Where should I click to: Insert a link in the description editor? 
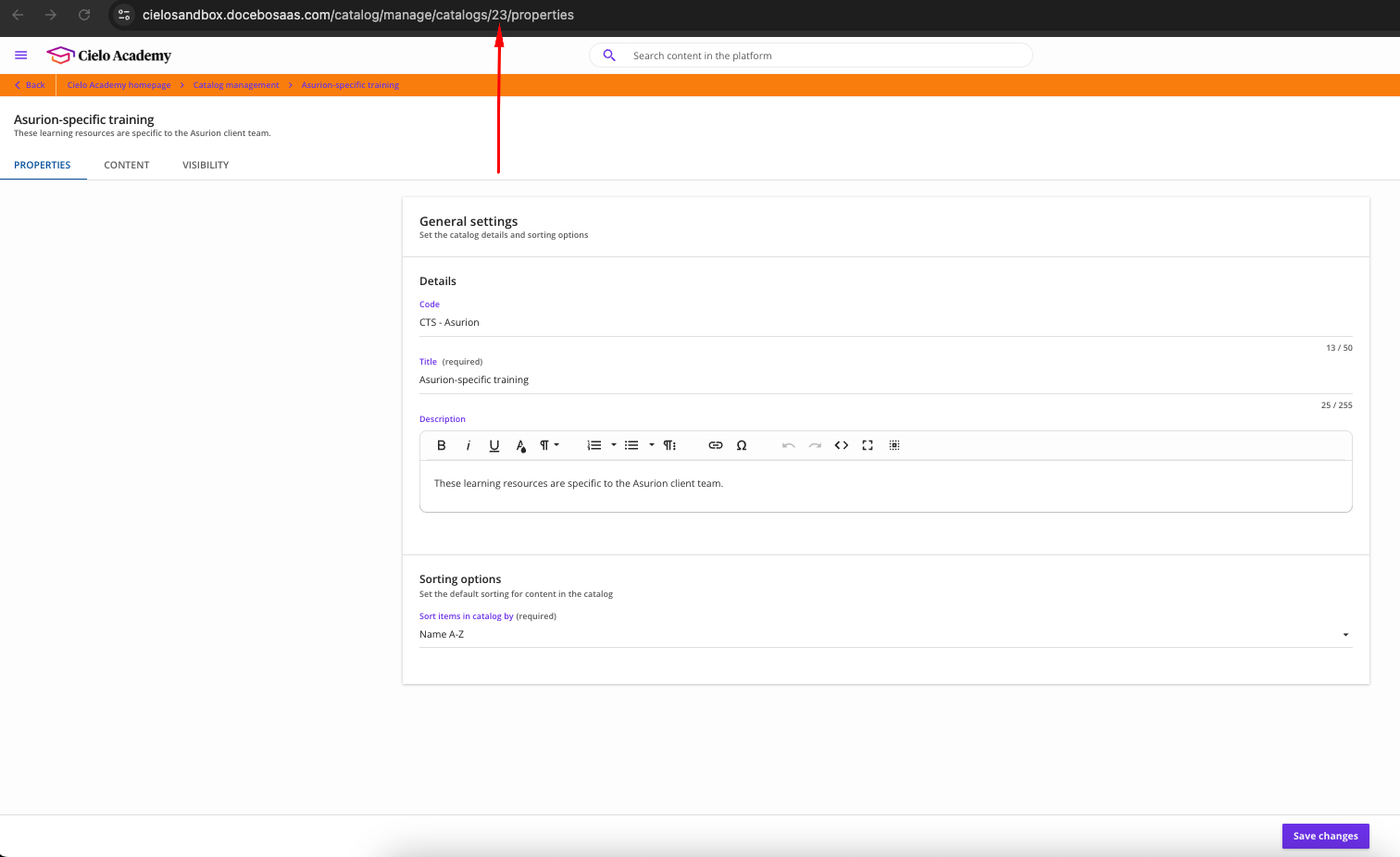click(x=716, y=445)
